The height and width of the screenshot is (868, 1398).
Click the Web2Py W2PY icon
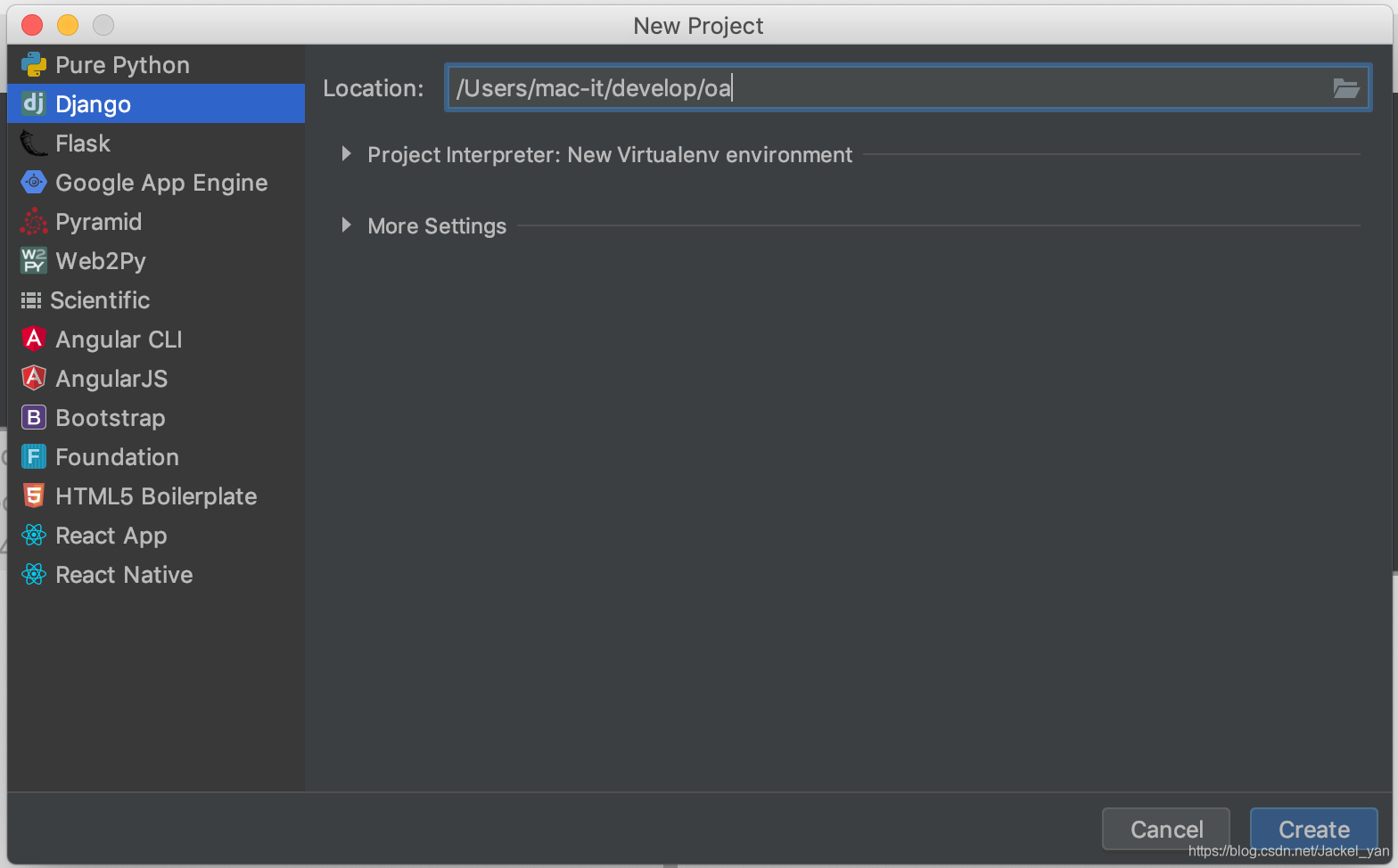click(34, 260)
